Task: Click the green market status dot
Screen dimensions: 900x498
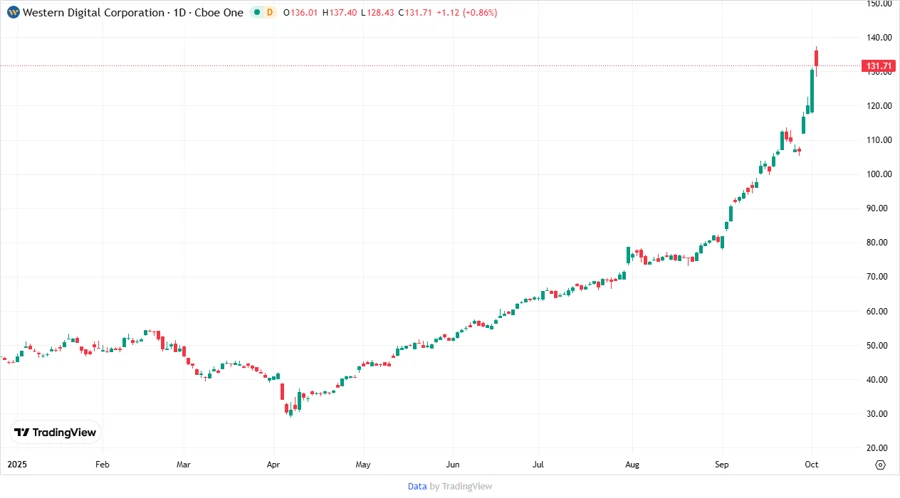Action: [x=256, y=13]
